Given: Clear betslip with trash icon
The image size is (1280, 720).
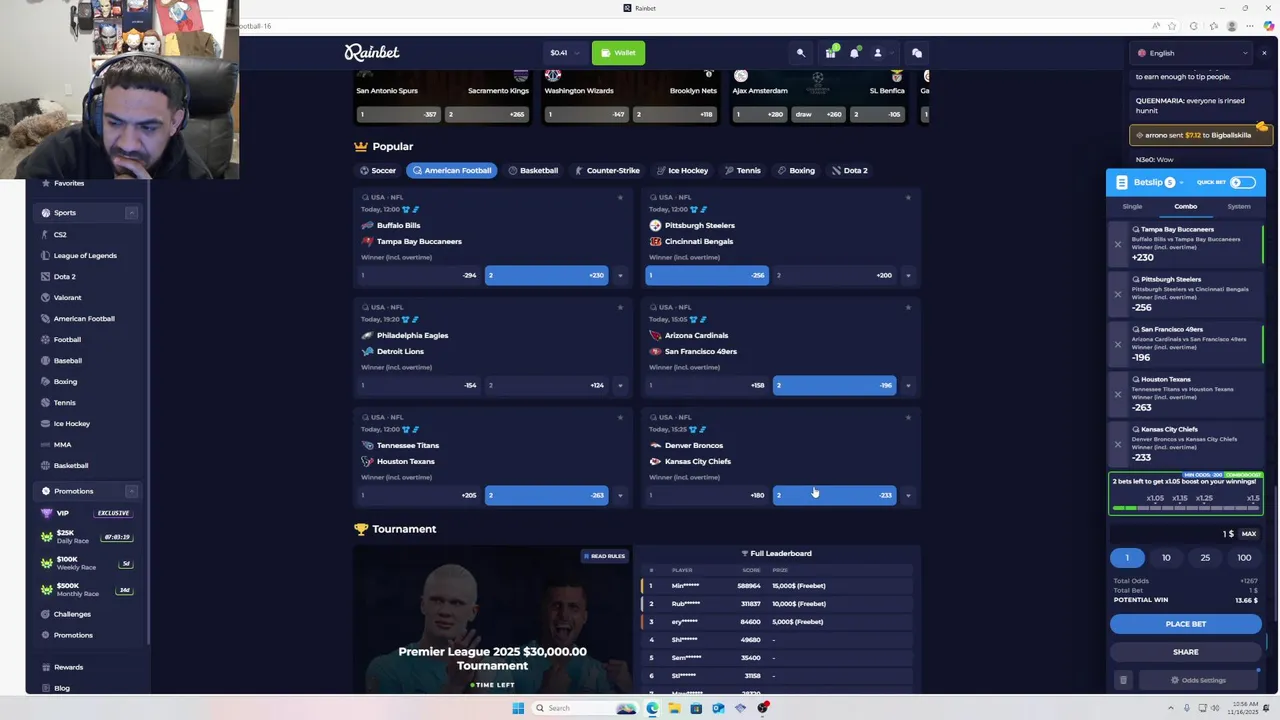Looking at the screenshot, I should pos(1123,680).
